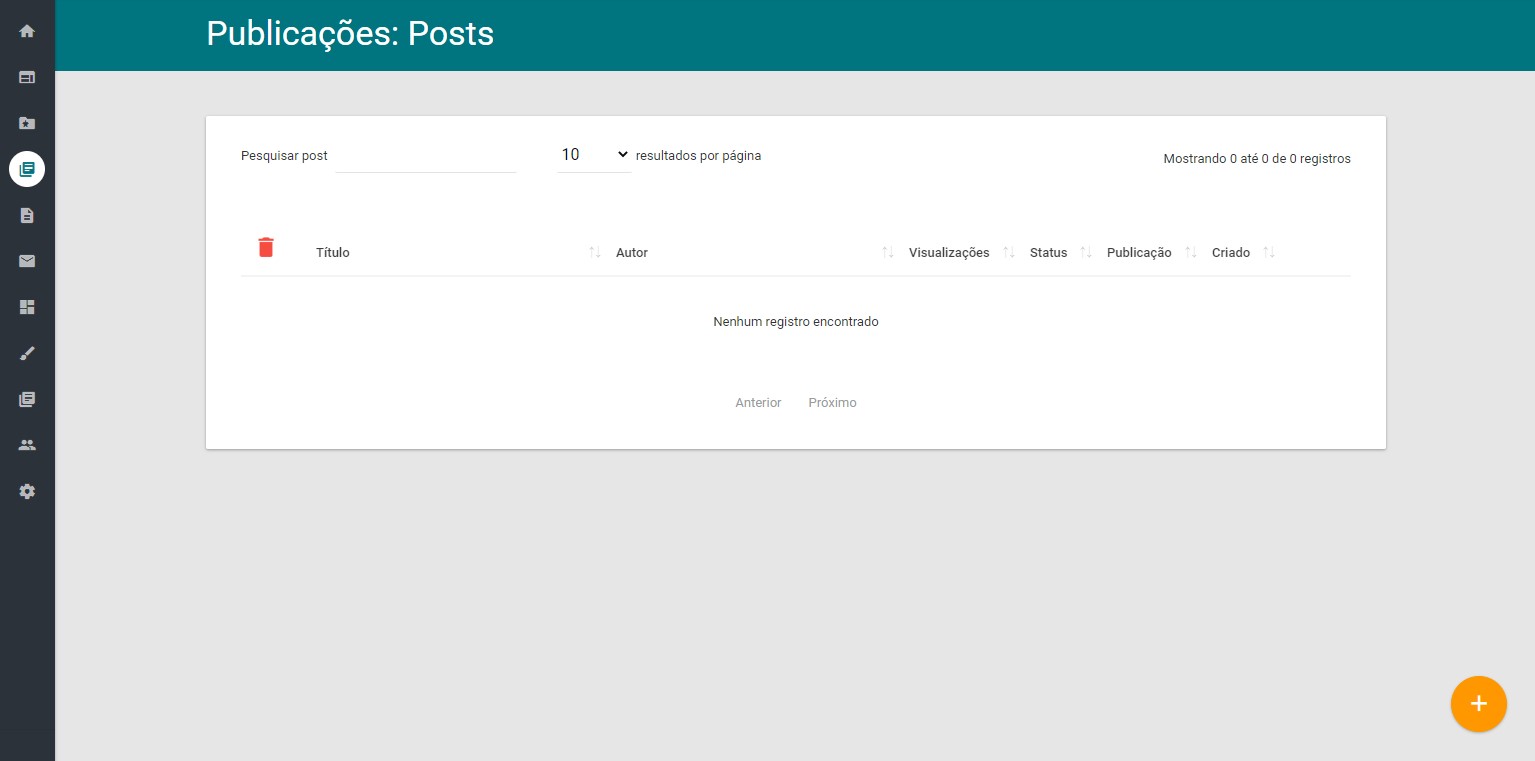Open the results per page dropdown showing 10

(594, 155)
